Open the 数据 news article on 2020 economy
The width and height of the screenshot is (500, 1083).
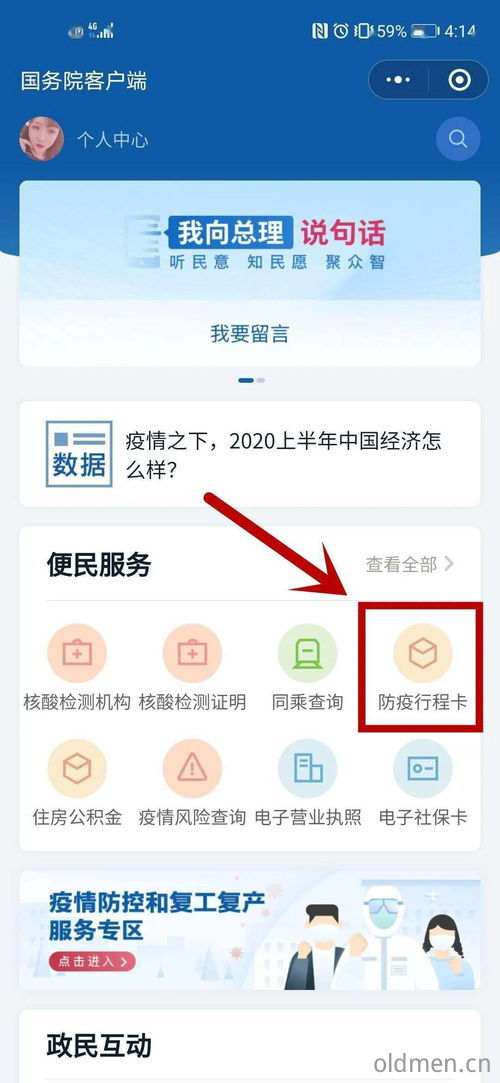click(x=250, y=454)
